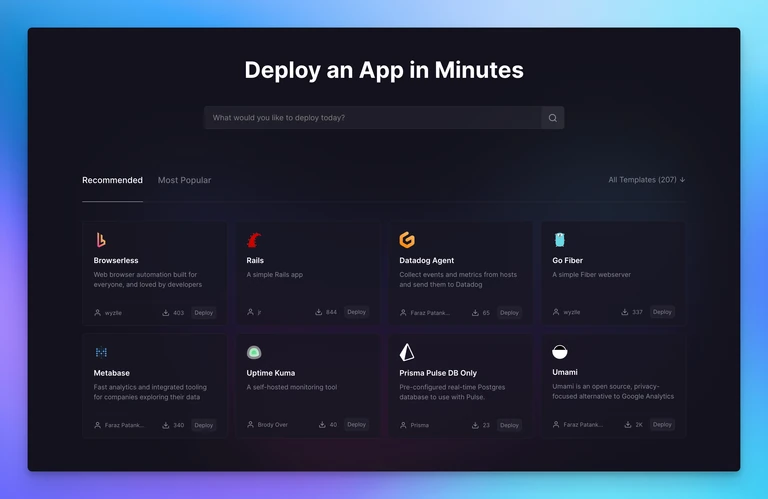Click the Browserless logo icon

(101, 240)
